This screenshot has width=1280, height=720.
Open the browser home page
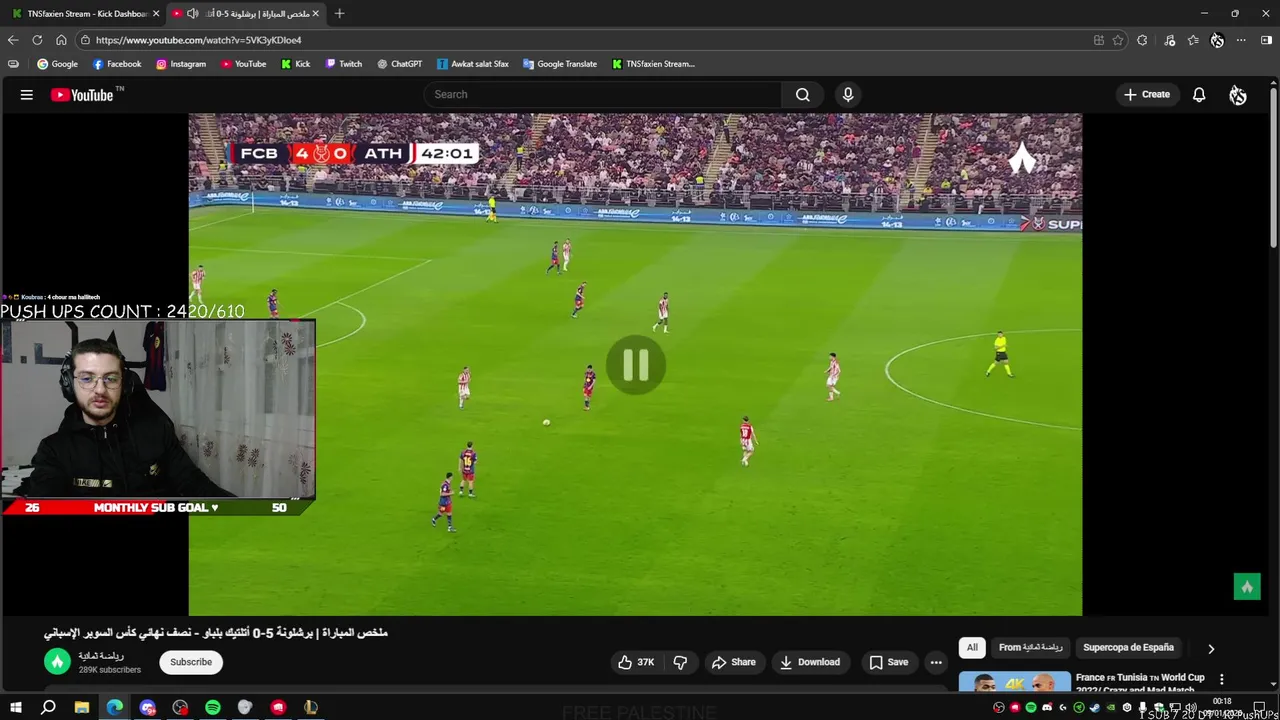[x=61, y=40]
